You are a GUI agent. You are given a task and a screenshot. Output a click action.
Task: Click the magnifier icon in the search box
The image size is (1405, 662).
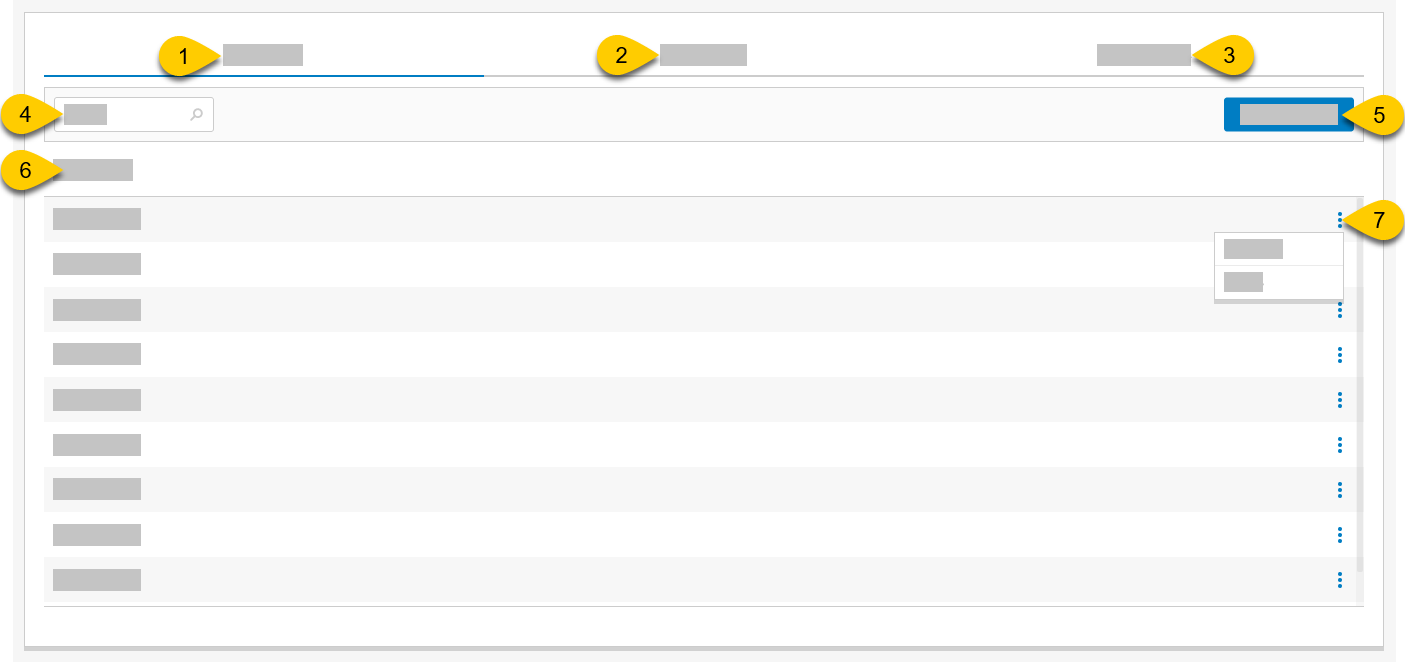coord(197,114)
